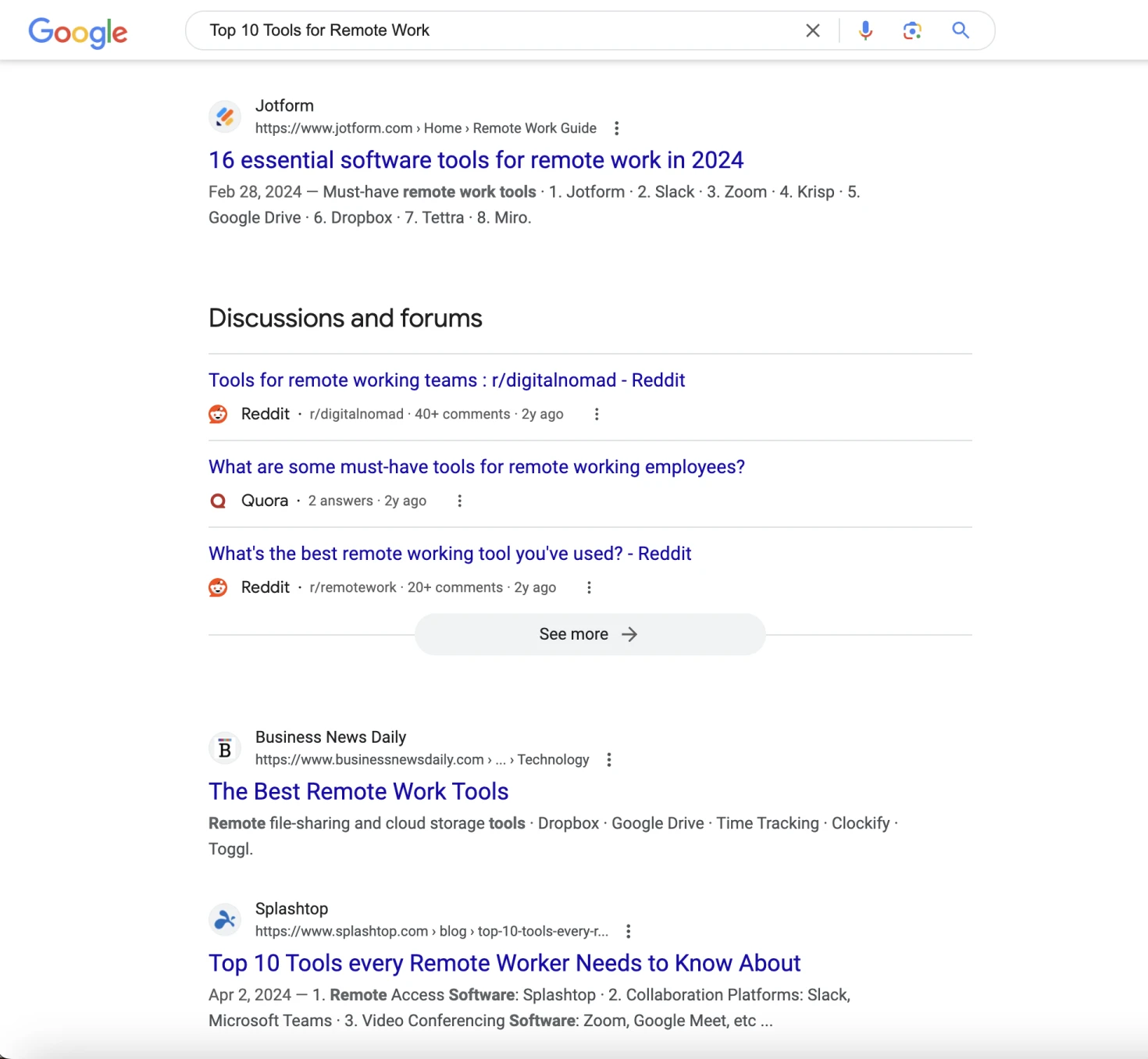Click 'r/digitalnomad · 40+ comments' text
The width and height of the screenshot is (1148, 1059).
[410, 414]
